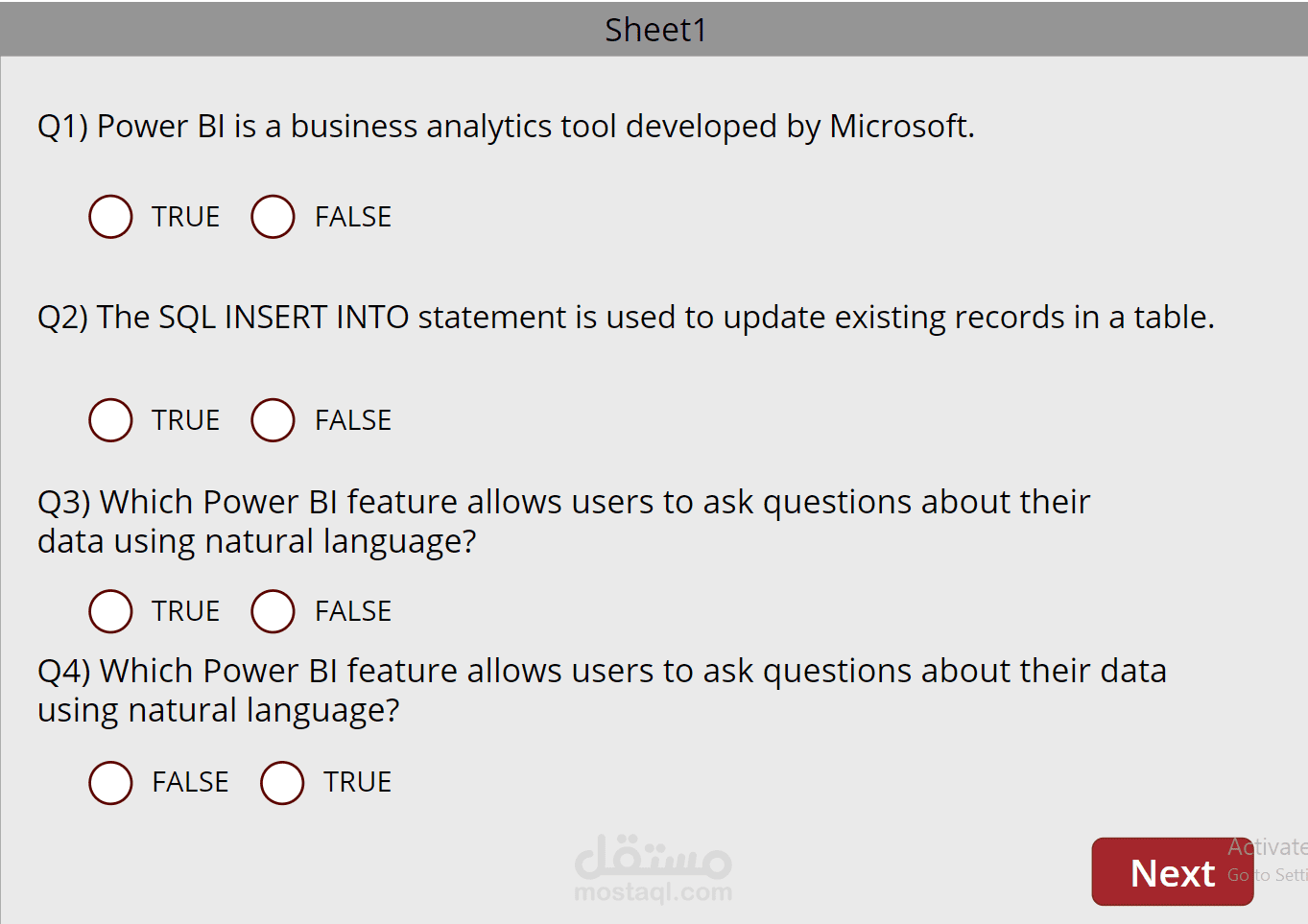This screenshot has width=1308, height=924.
Task: Click the Q2 SQL INSERT INTO question text
Action: [x=626, y=318]
